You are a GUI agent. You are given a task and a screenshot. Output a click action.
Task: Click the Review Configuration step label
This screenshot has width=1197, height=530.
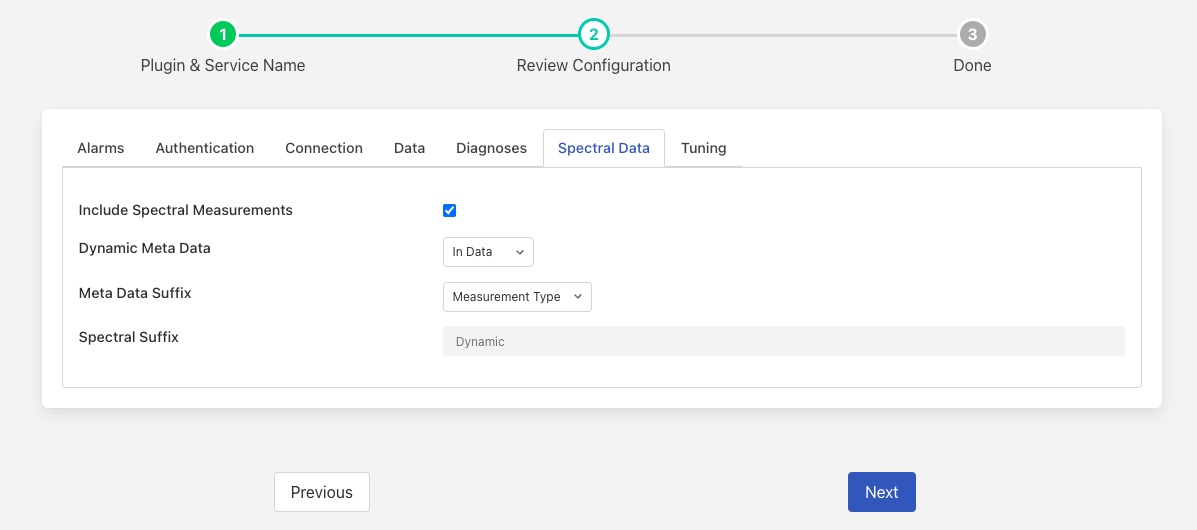pos(593,65)
